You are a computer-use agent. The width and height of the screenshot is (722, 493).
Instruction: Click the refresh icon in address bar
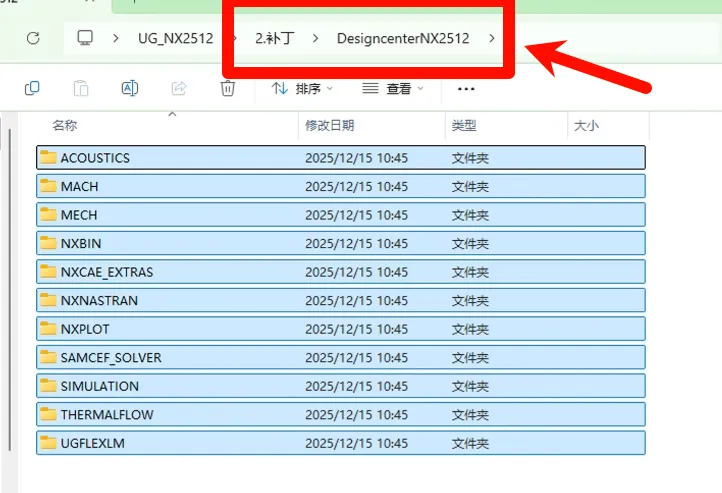click(x=33, y=38)
